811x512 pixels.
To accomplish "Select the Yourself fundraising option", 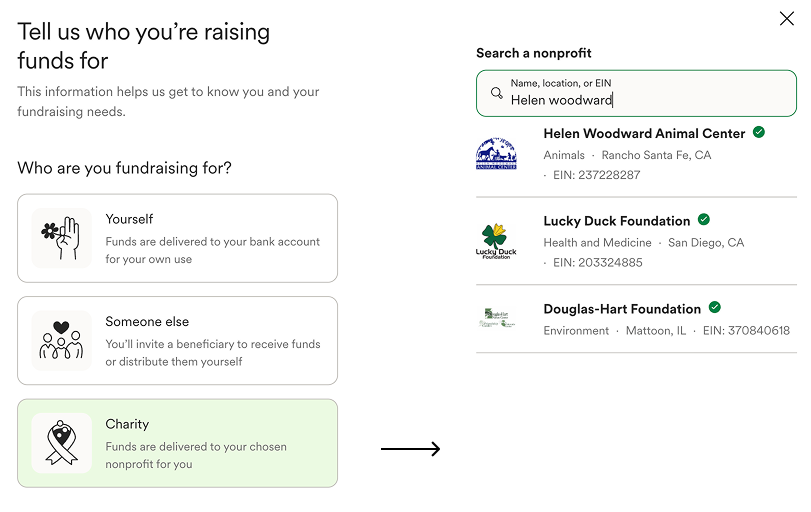I will pos(177,238).
